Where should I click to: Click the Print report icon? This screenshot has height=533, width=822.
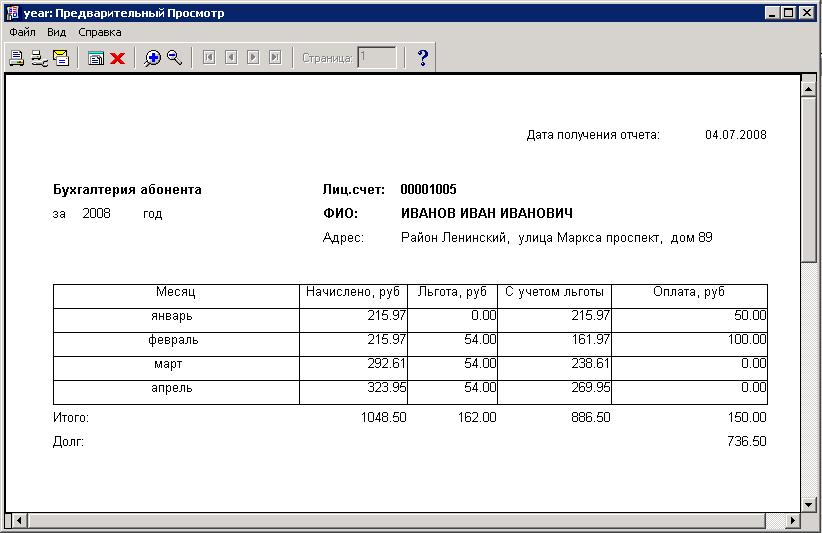tap(16, 58)
